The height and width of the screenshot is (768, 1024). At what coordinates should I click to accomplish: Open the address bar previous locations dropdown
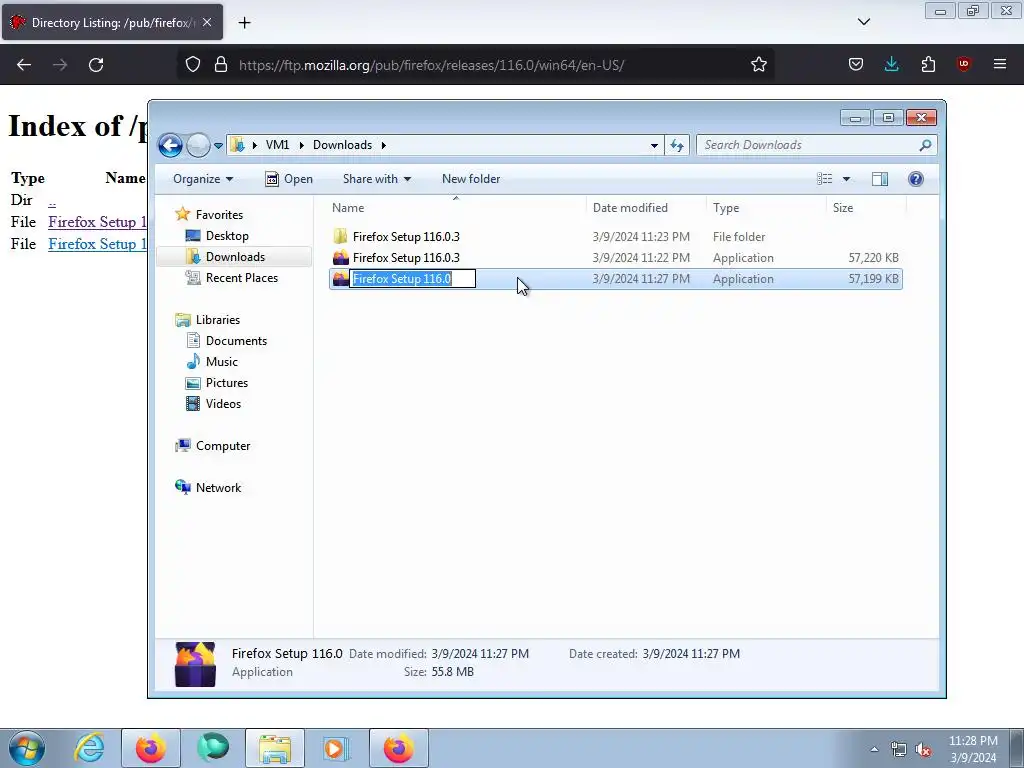point(654,146)
